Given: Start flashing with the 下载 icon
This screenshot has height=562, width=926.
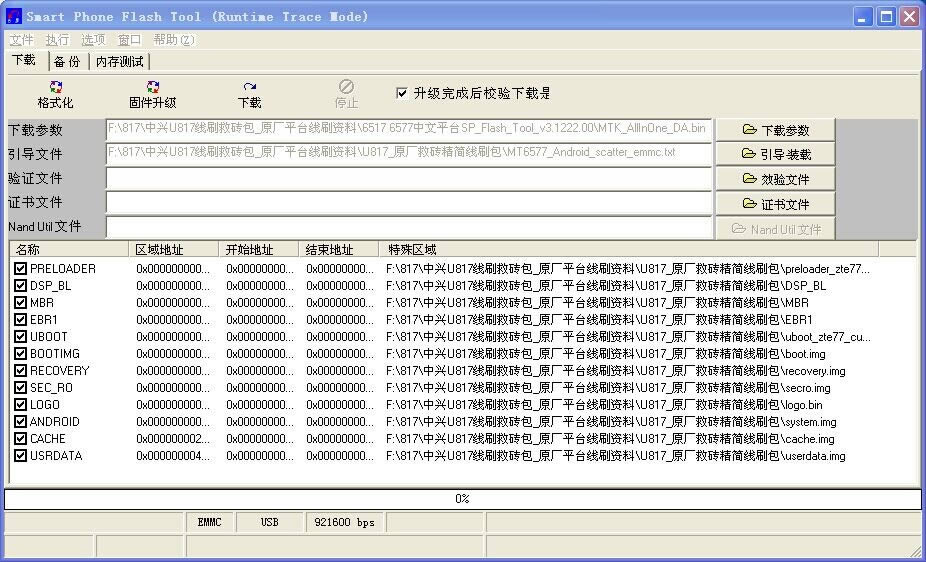Looking at the screenshot, I should coord(249,88).
